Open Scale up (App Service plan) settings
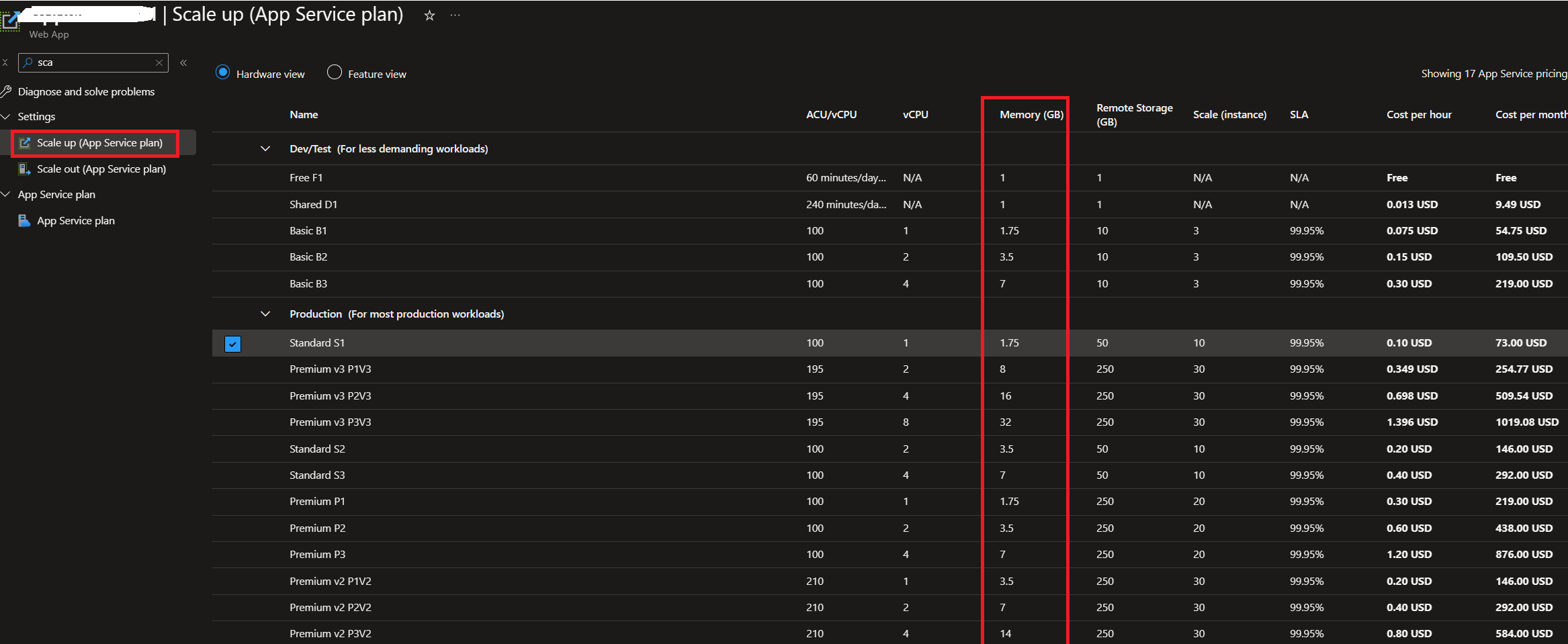Screen dimensions: 1568x644 click(100, 143)
